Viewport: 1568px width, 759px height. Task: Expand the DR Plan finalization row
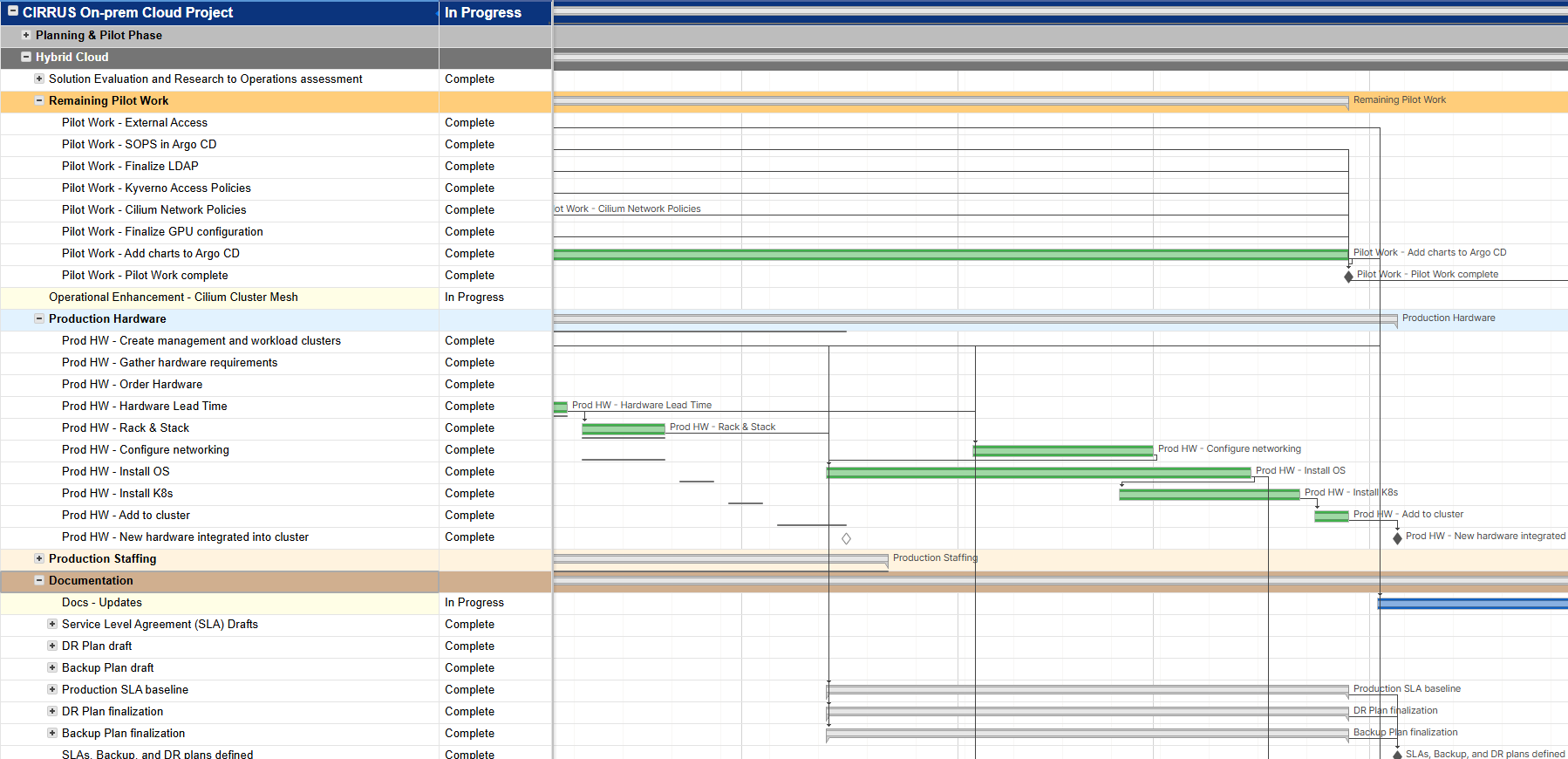[x=52, y=711]
